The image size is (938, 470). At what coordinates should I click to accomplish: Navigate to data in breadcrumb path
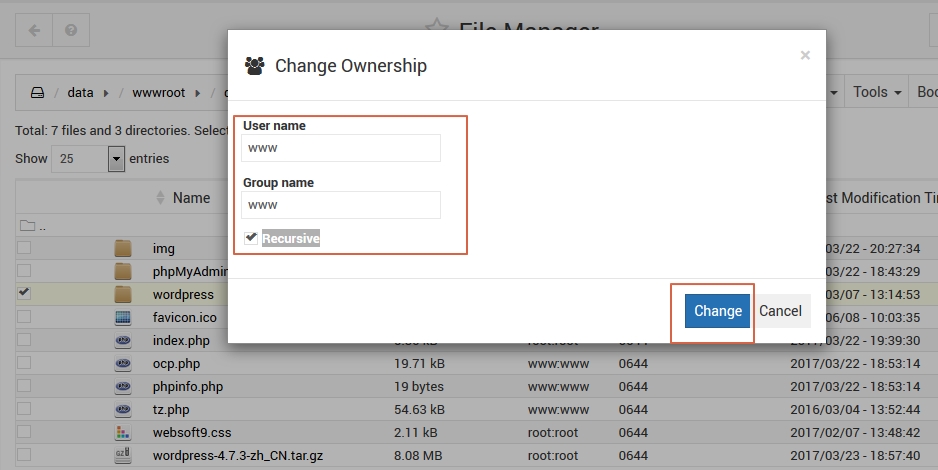80,93
